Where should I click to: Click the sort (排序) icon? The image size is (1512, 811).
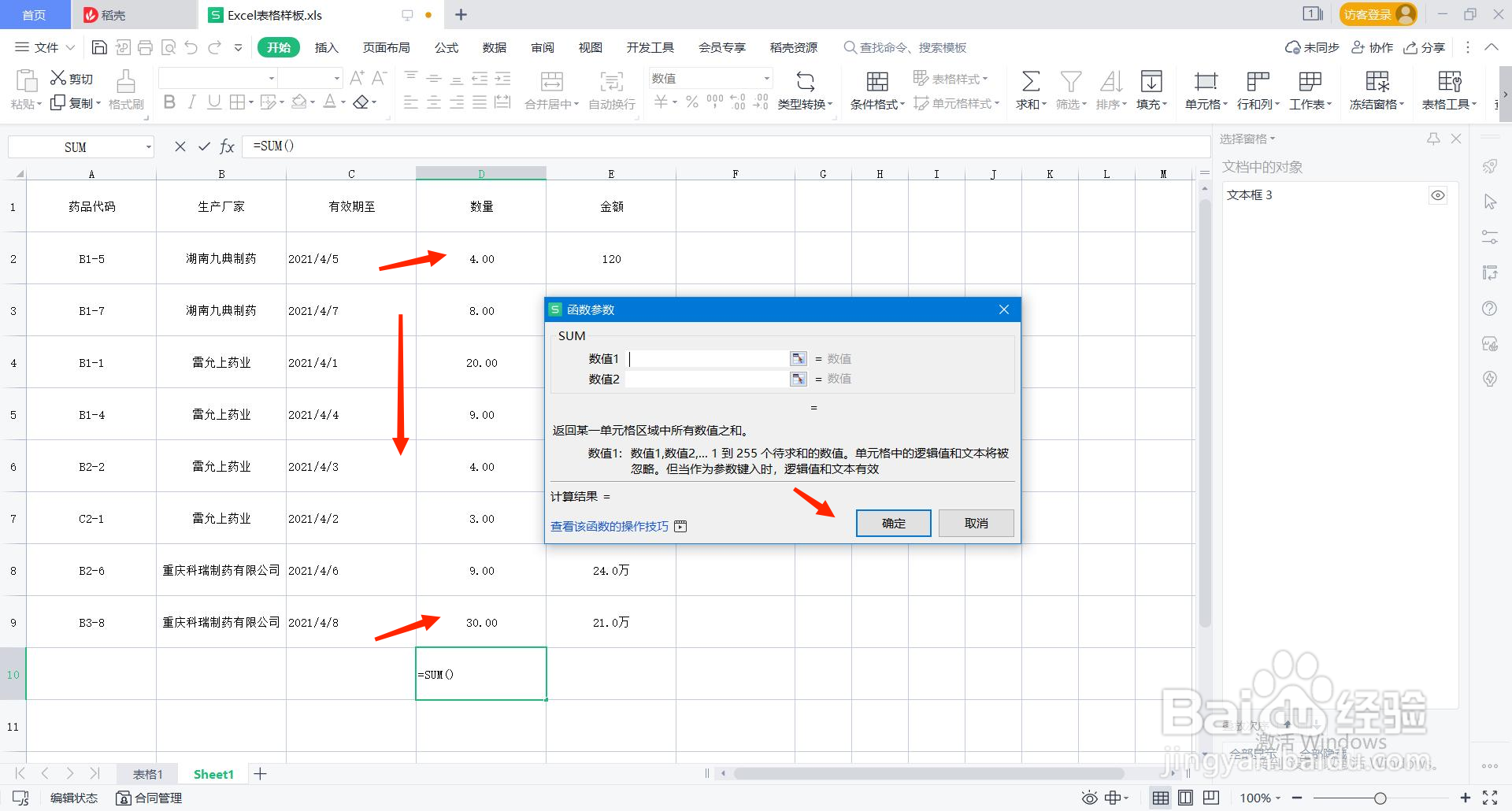click(x=1110, y=81)
